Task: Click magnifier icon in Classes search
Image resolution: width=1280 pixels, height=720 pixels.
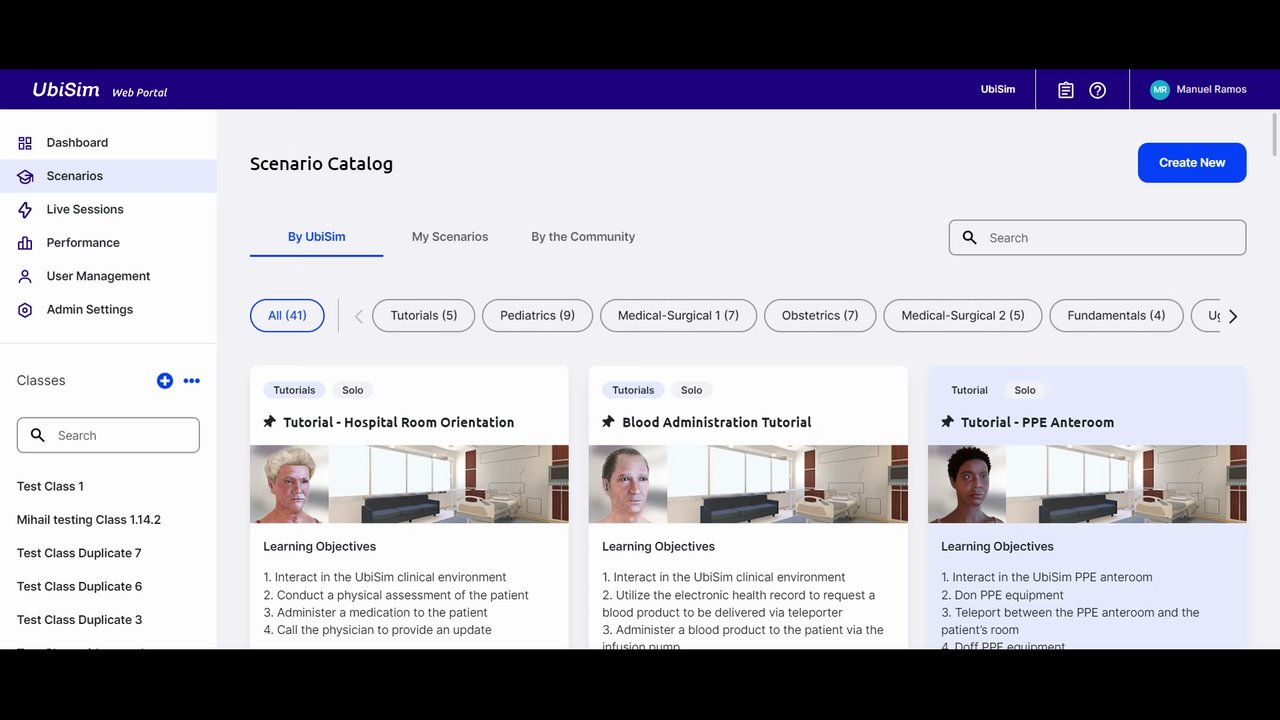Action: point(38,435)
